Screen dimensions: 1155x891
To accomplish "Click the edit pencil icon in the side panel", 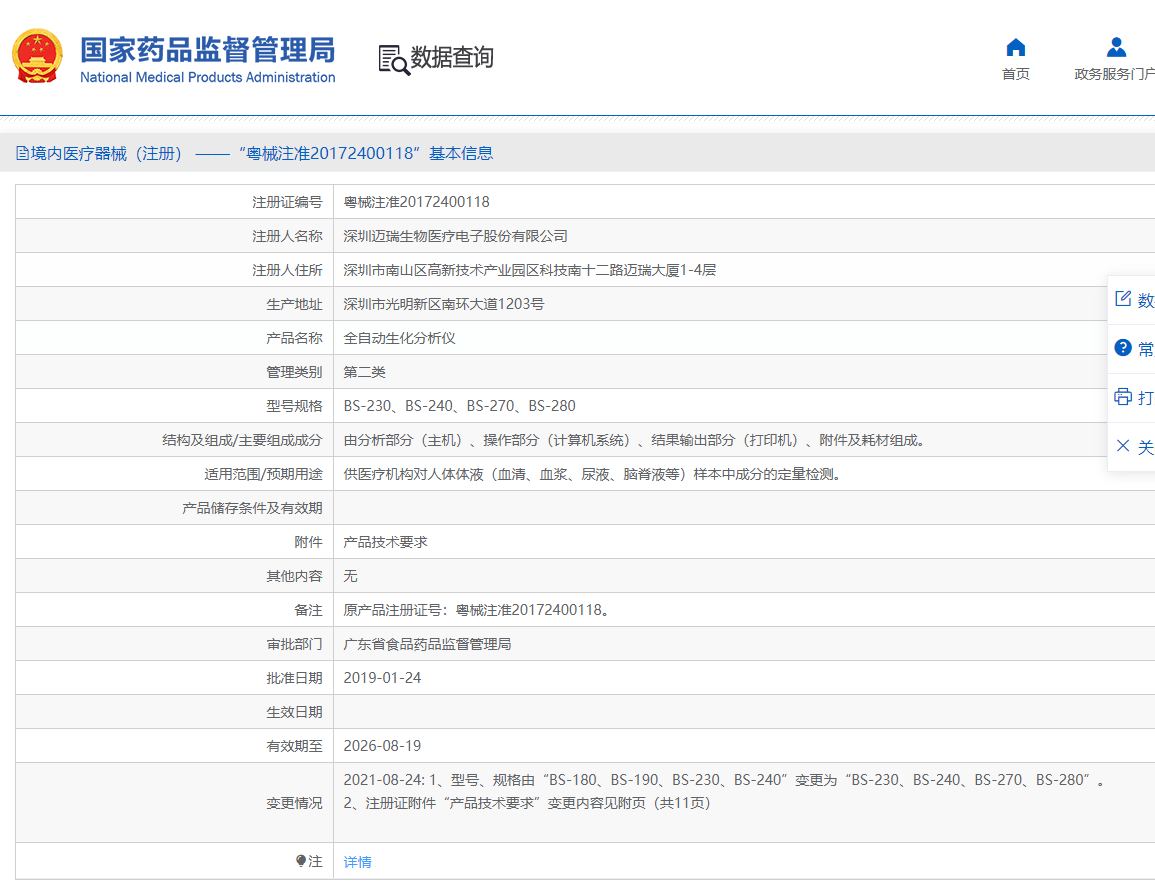I will tap(1123, 298).
